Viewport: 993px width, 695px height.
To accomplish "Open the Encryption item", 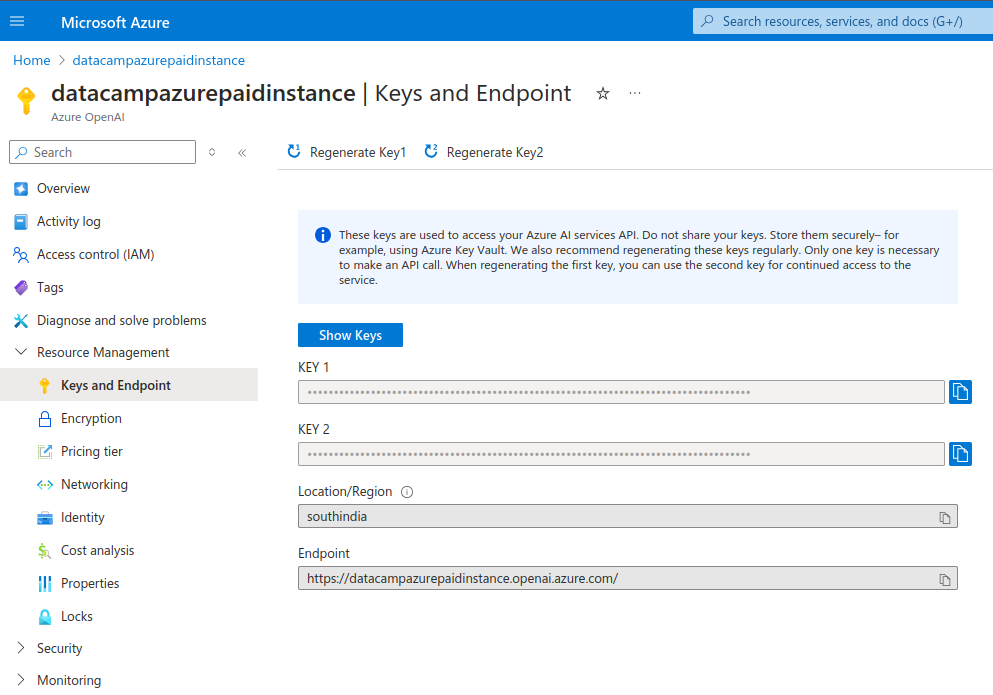I will point(91,418).
